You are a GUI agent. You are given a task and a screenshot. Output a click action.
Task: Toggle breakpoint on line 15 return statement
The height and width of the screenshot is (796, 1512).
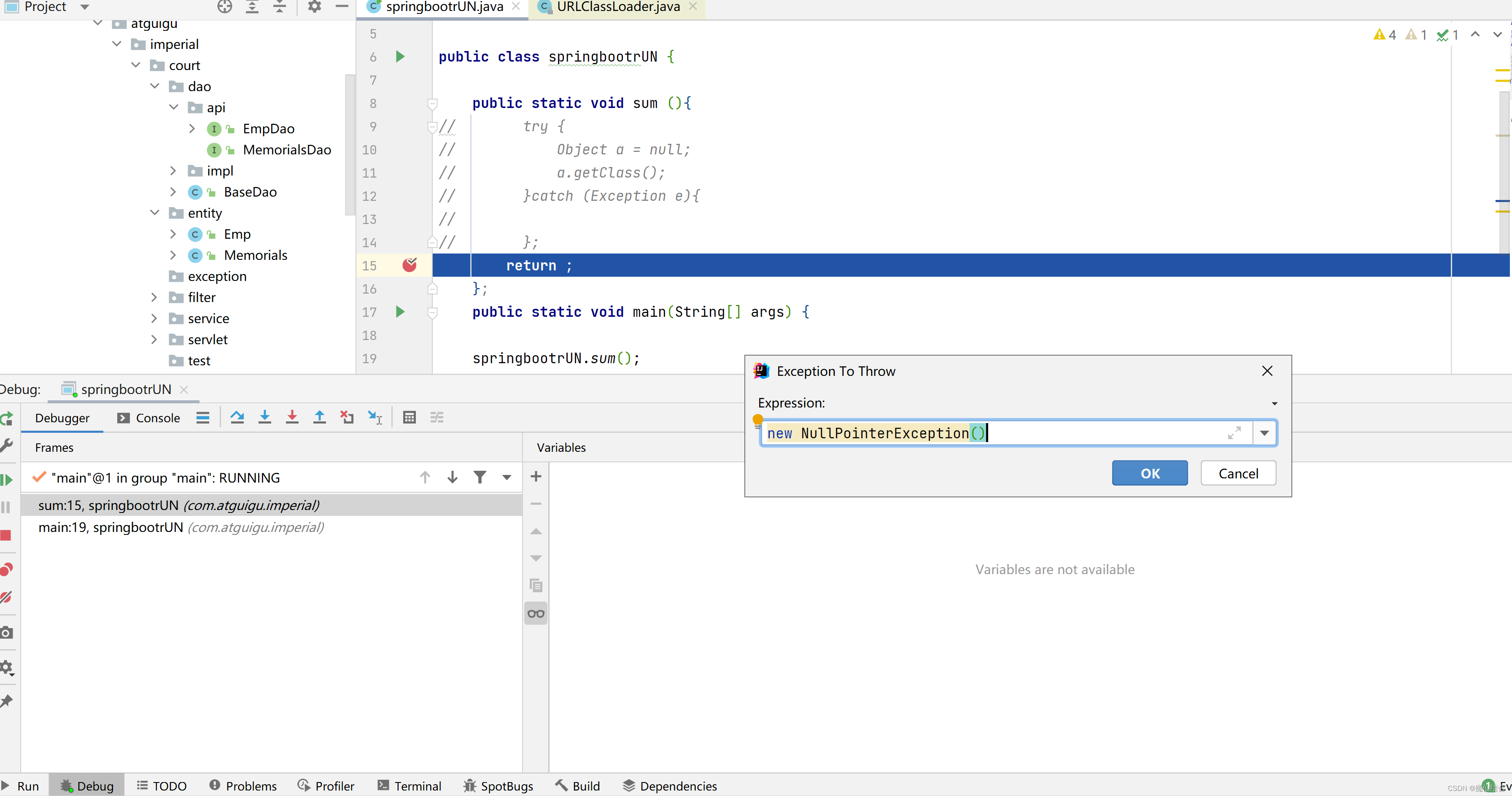tap(410, 265)
